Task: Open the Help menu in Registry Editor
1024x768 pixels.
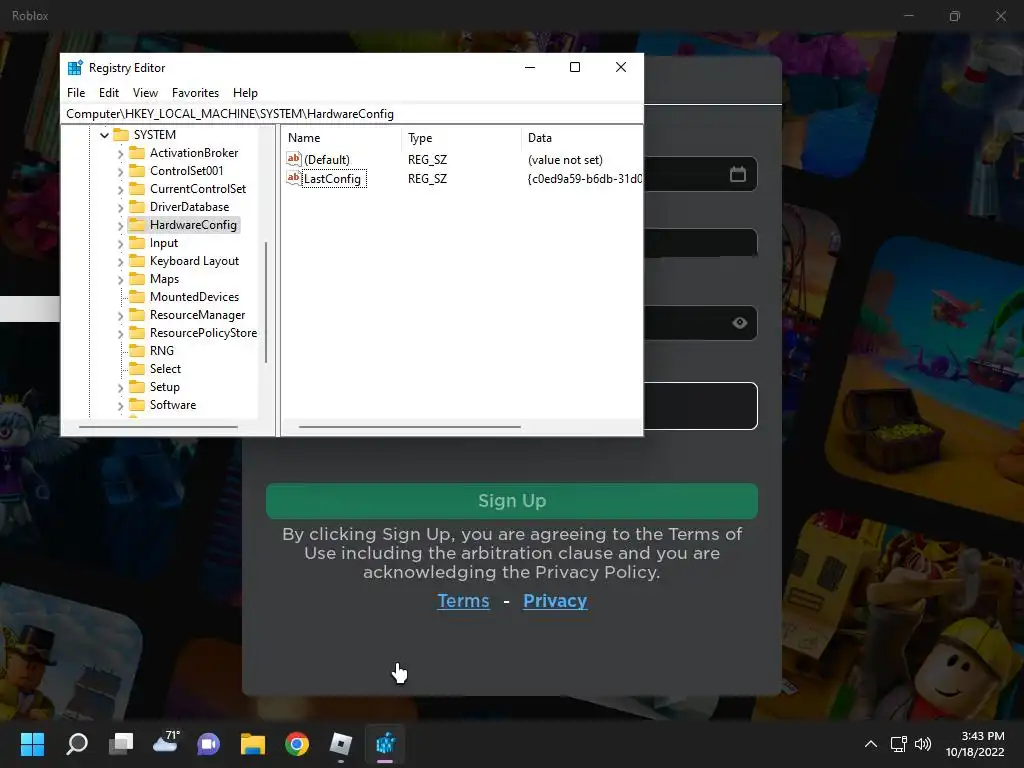Action: (x=245, y=93)
